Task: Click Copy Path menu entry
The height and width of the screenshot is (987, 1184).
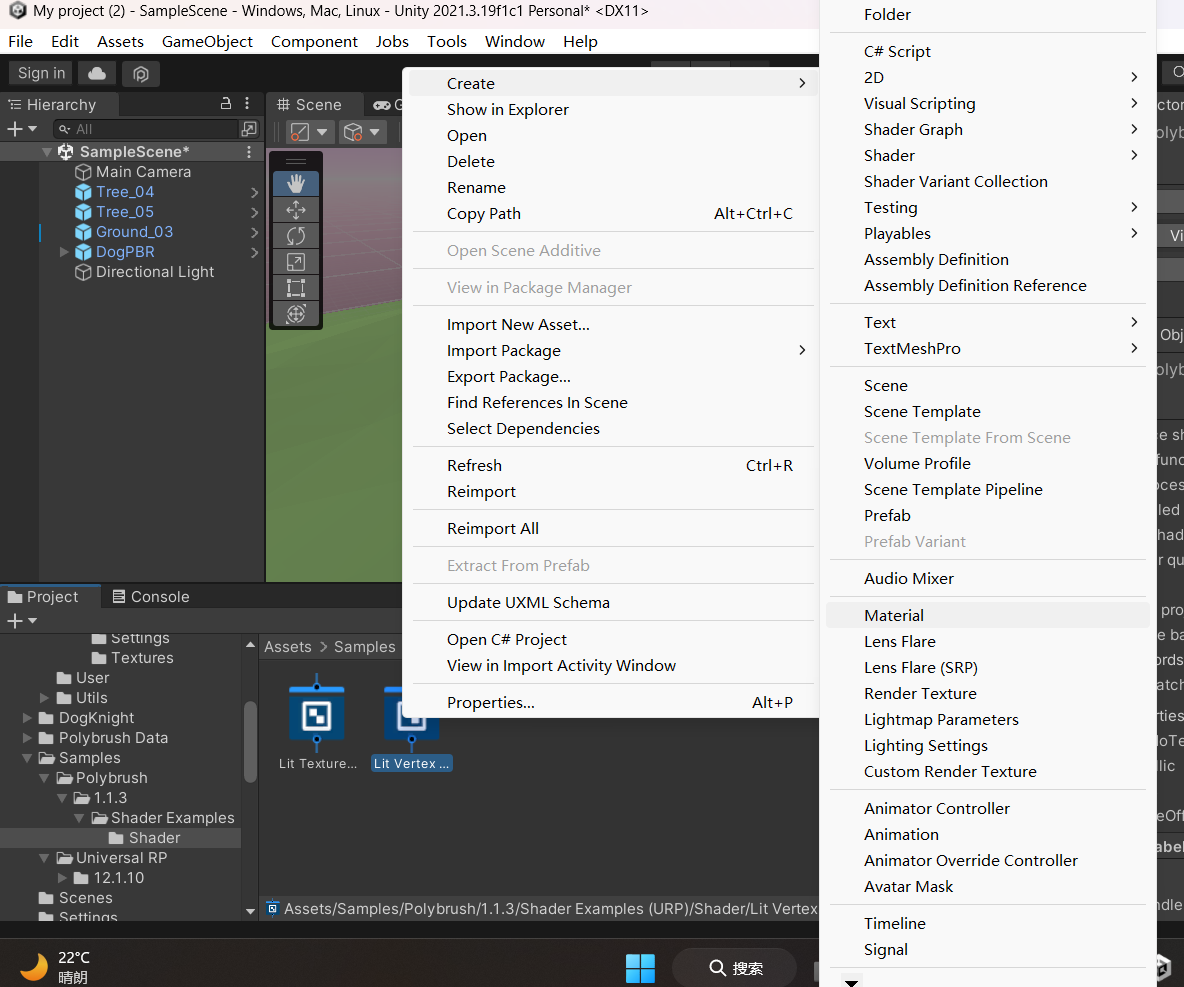Action: 613,214
